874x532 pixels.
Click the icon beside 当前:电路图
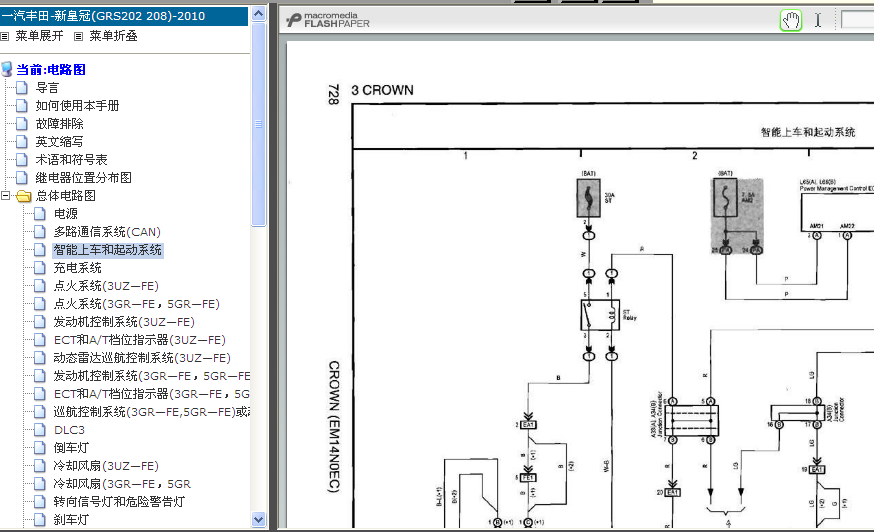point(7,69)
